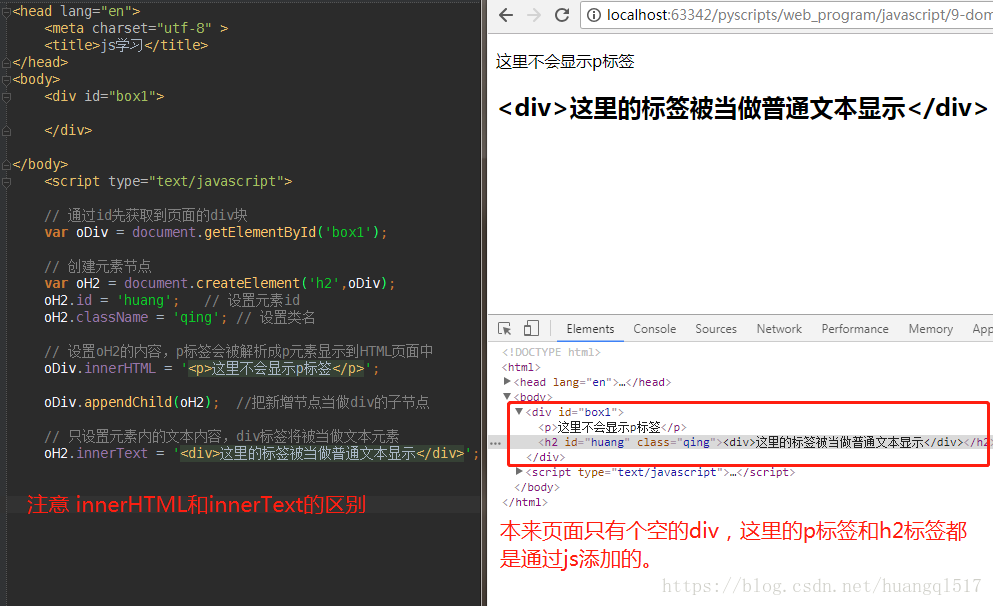Image resolution: width=993 pixels, height=606 pixels.
Task: Click the browser back arrow
Action: [x=505, y=15]
